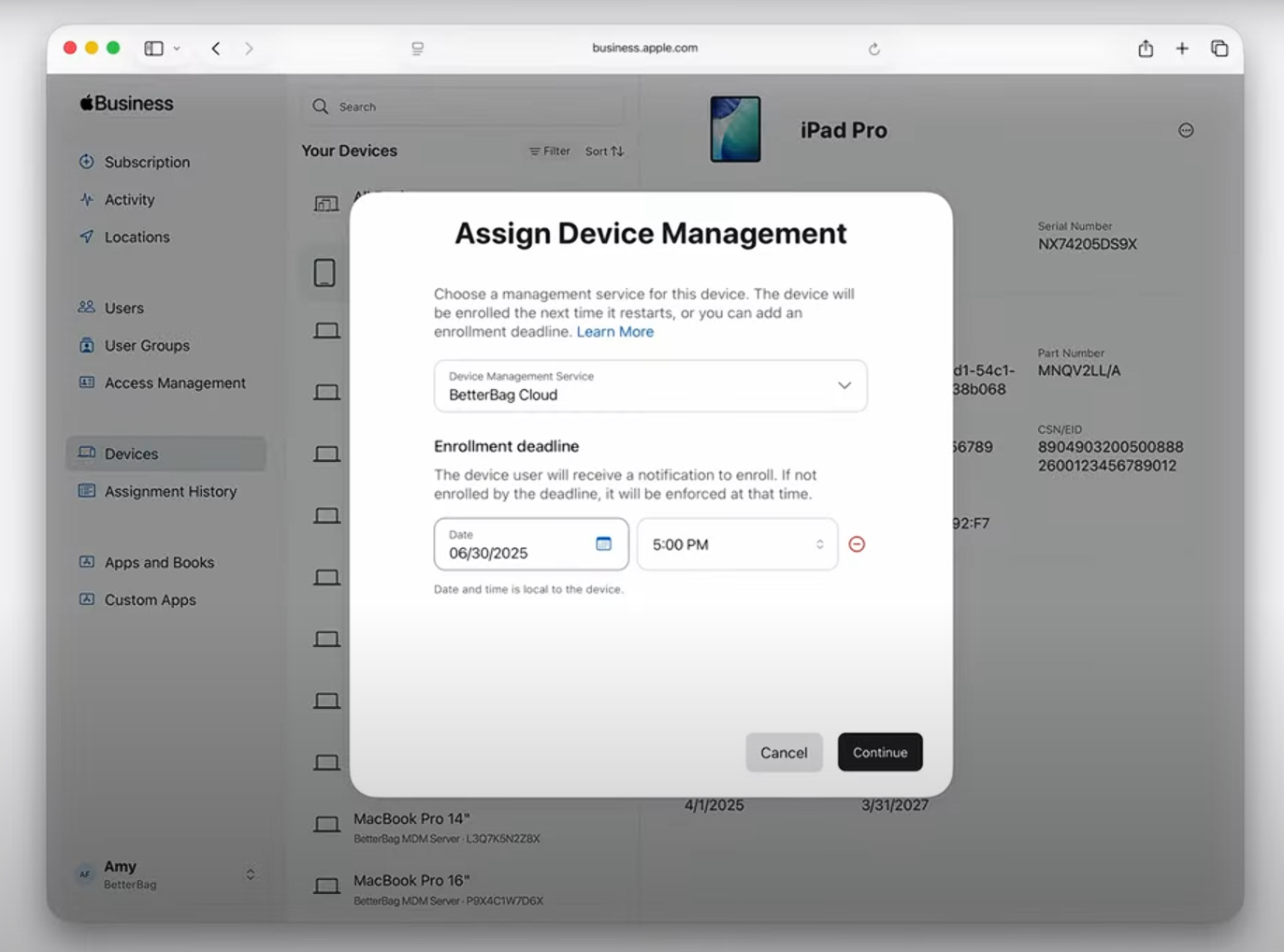Follow the Learn More link
1284x952 pixels.
(x=614, y=332)
